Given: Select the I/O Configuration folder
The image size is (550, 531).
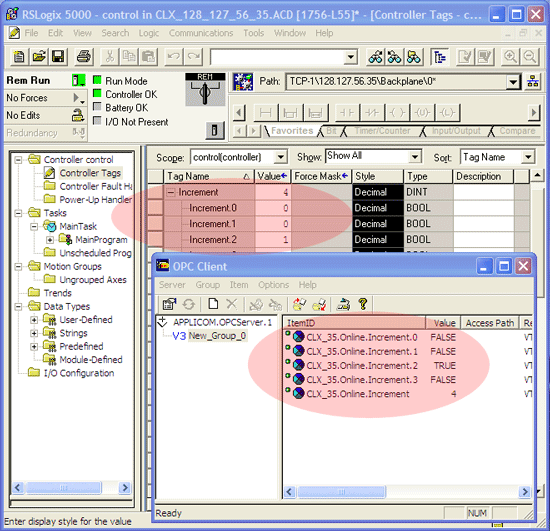Looking at the screenshot, I should pyautogui.click(x=79, y=373).
